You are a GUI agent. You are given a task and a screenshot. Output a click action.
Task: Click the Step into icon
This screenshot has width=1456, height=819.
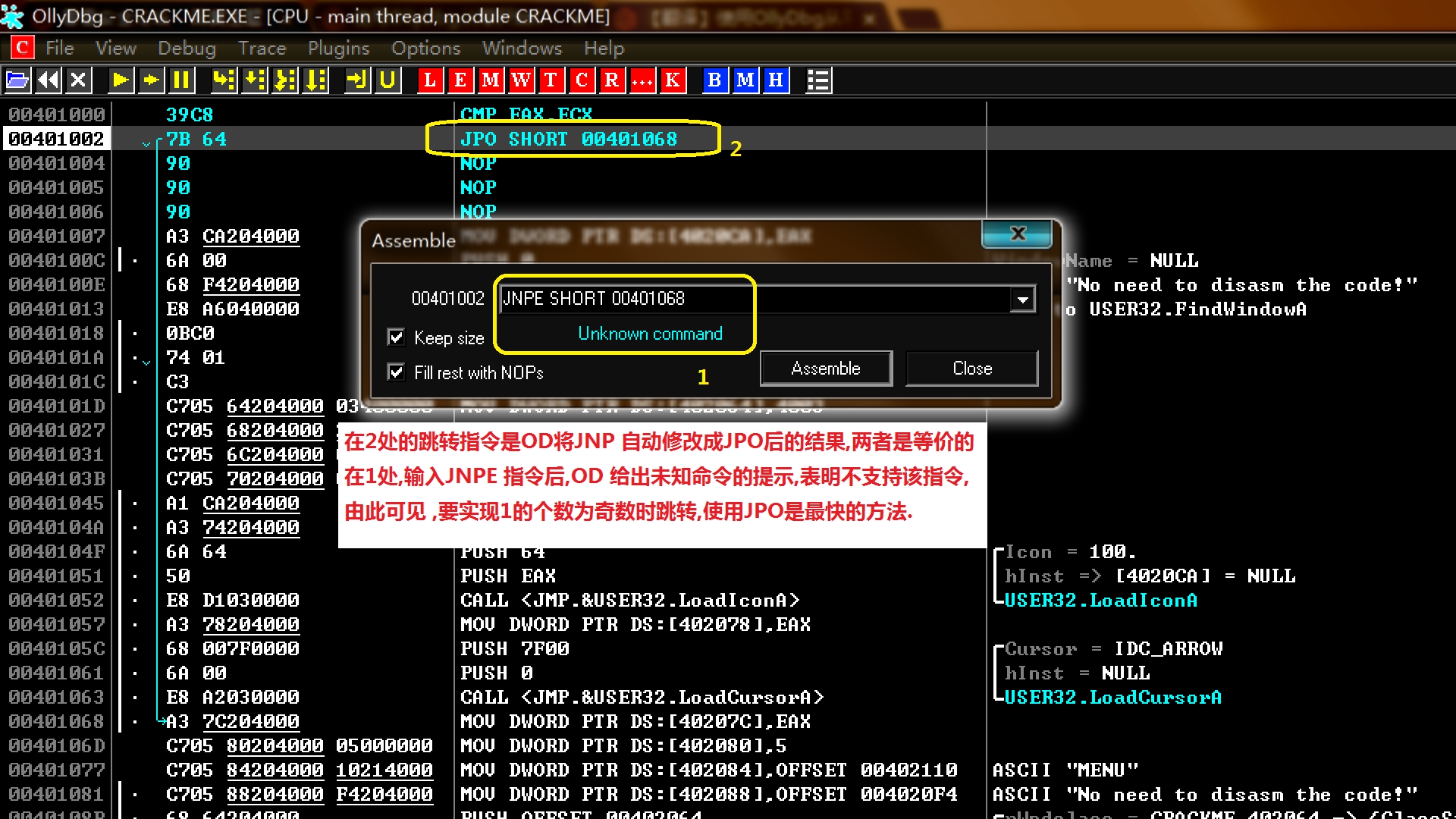point(224,80)
